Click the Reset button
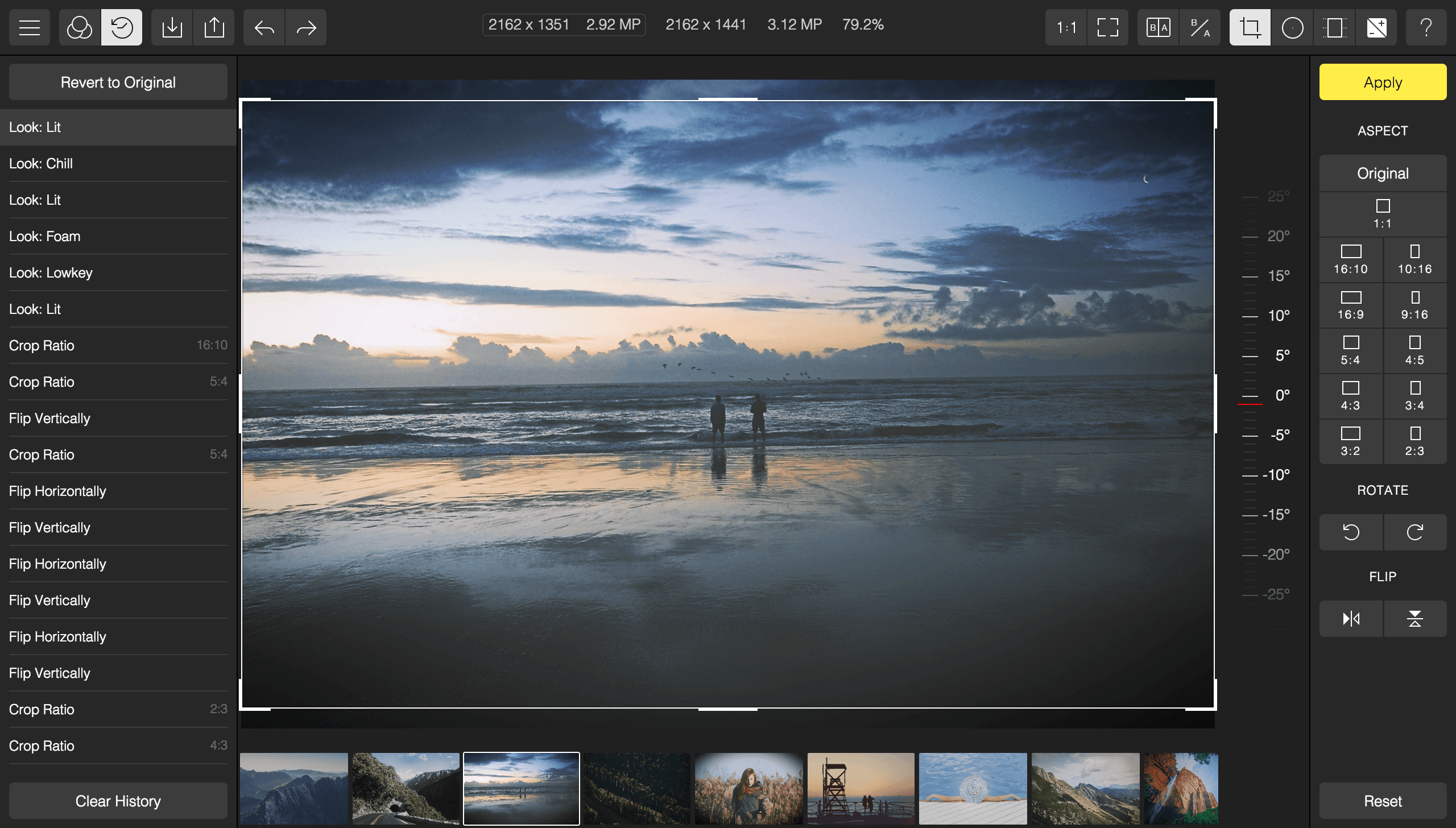Screen dimensions: 1456x828 click(1383, 801)
